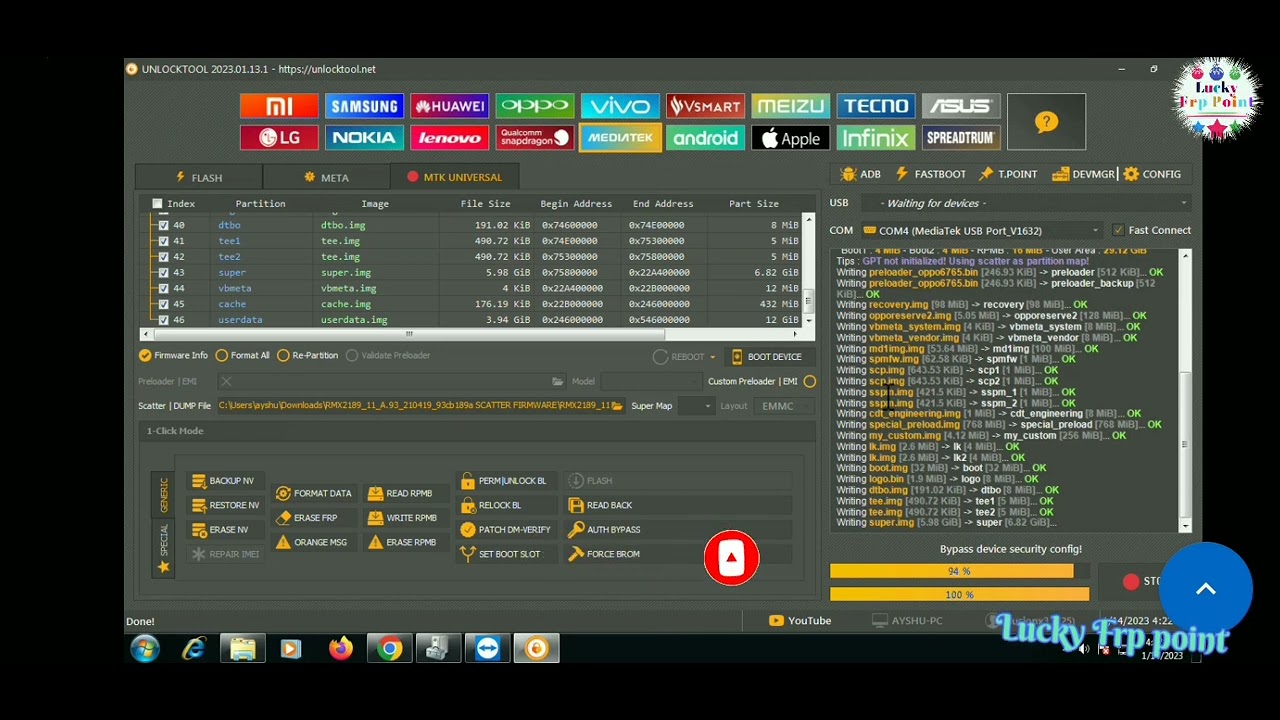Open the Super Map dropdown
Viewport: 1280px width, 720px height.
(696, 406)
